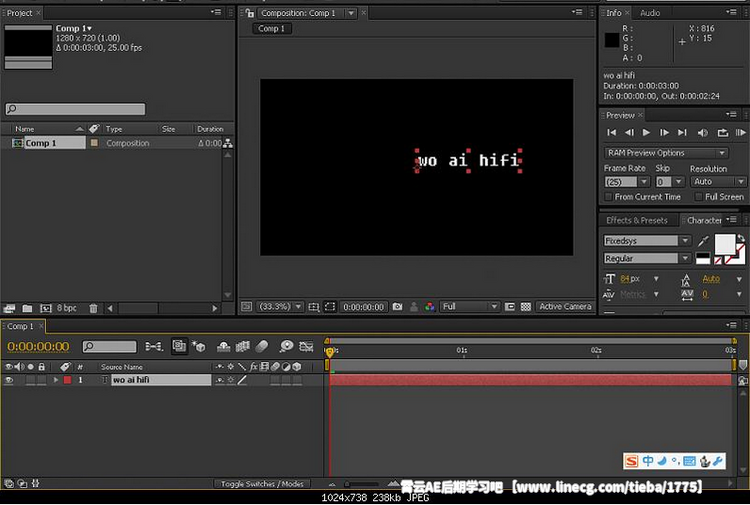Open Full resolution dropdown in viewer

(x=470, y=307)
